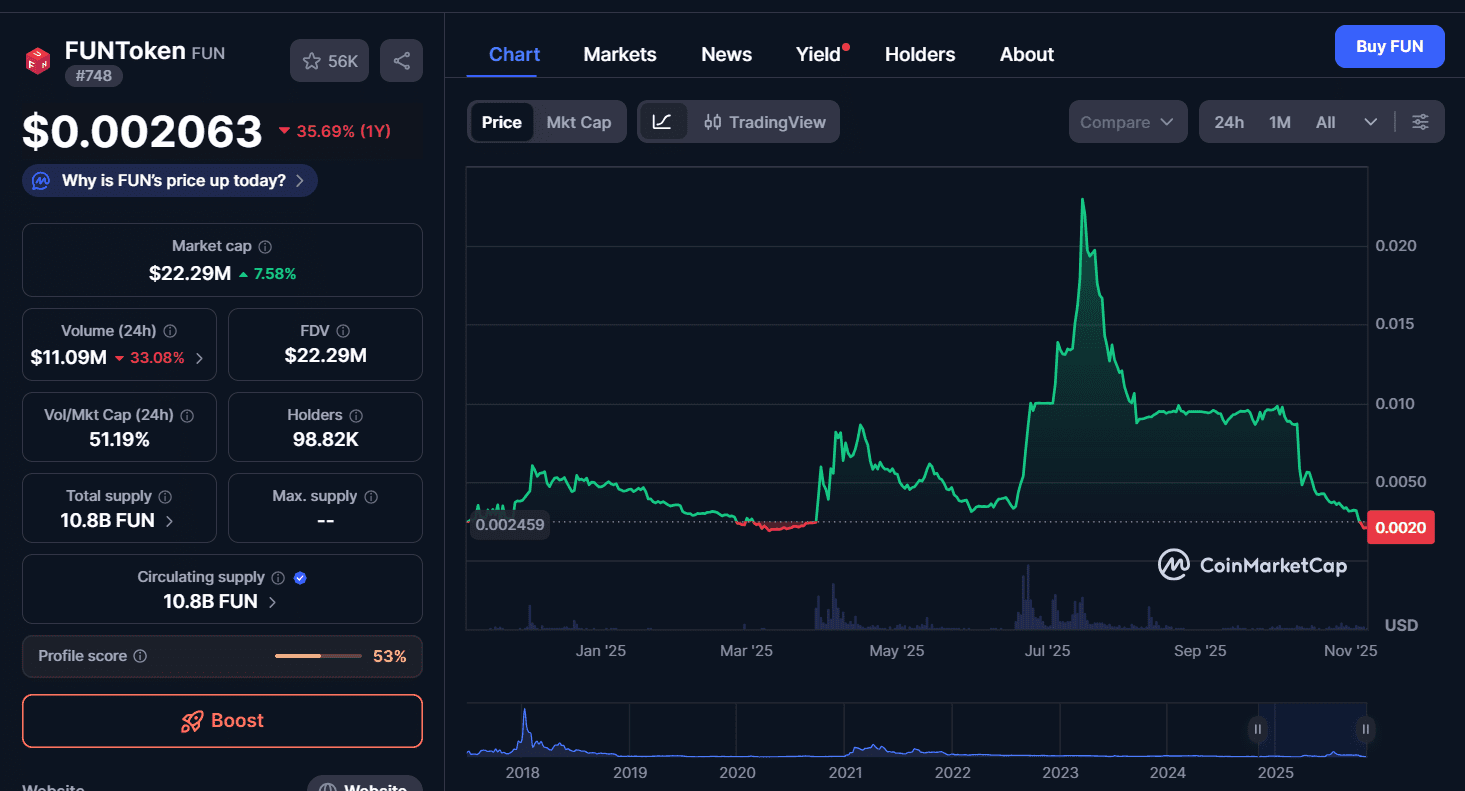This screenshot has width=1465, height=791.
Task: Expand the time range chevron dropdown
Action: pos(1370,122)
